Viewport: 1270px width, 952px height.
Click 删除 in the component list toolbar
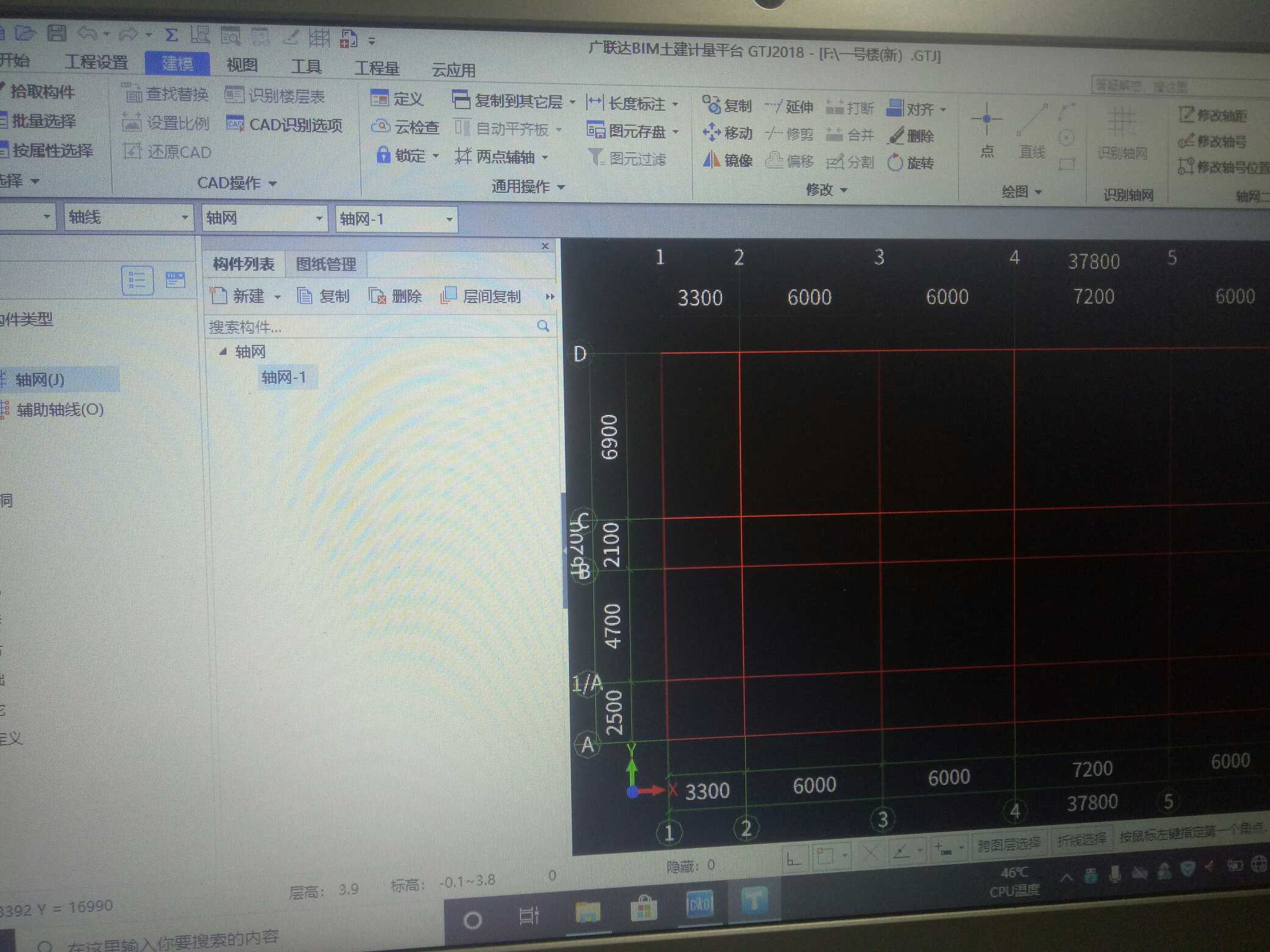coord(396,297)
